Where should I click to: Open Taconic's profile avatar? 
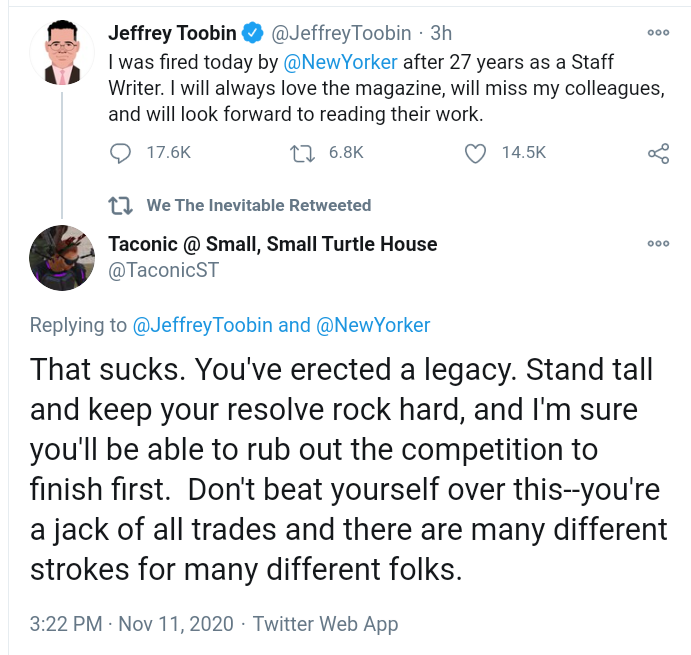point(63,260)
